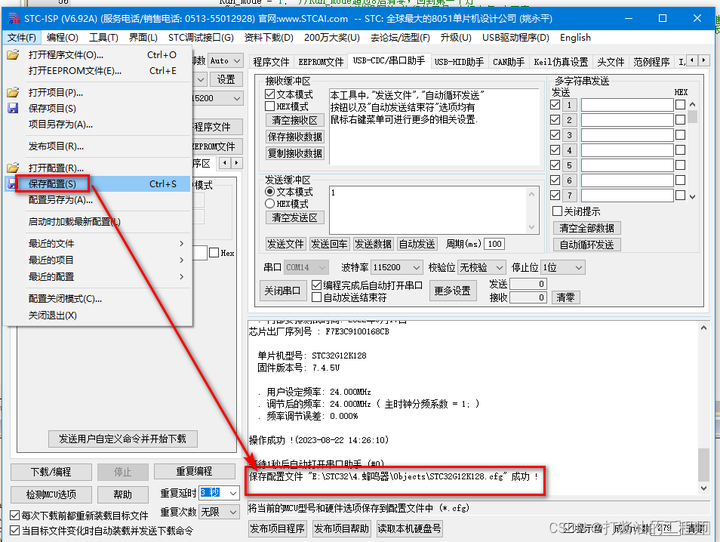Click the 下载/编程 button
The image size is (720, 542).
(x=51, y=472)
